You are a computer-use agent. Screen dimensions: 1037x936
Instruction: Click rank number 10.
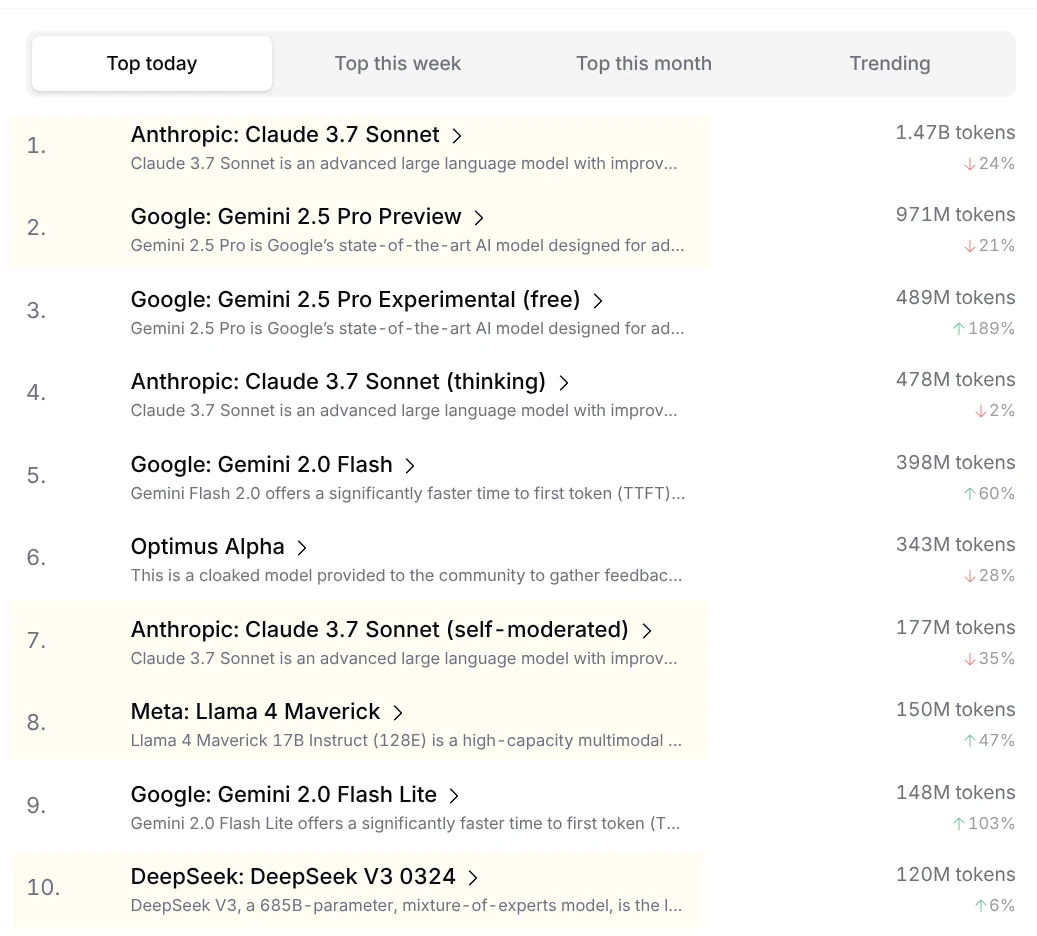(x=43, y=888)
